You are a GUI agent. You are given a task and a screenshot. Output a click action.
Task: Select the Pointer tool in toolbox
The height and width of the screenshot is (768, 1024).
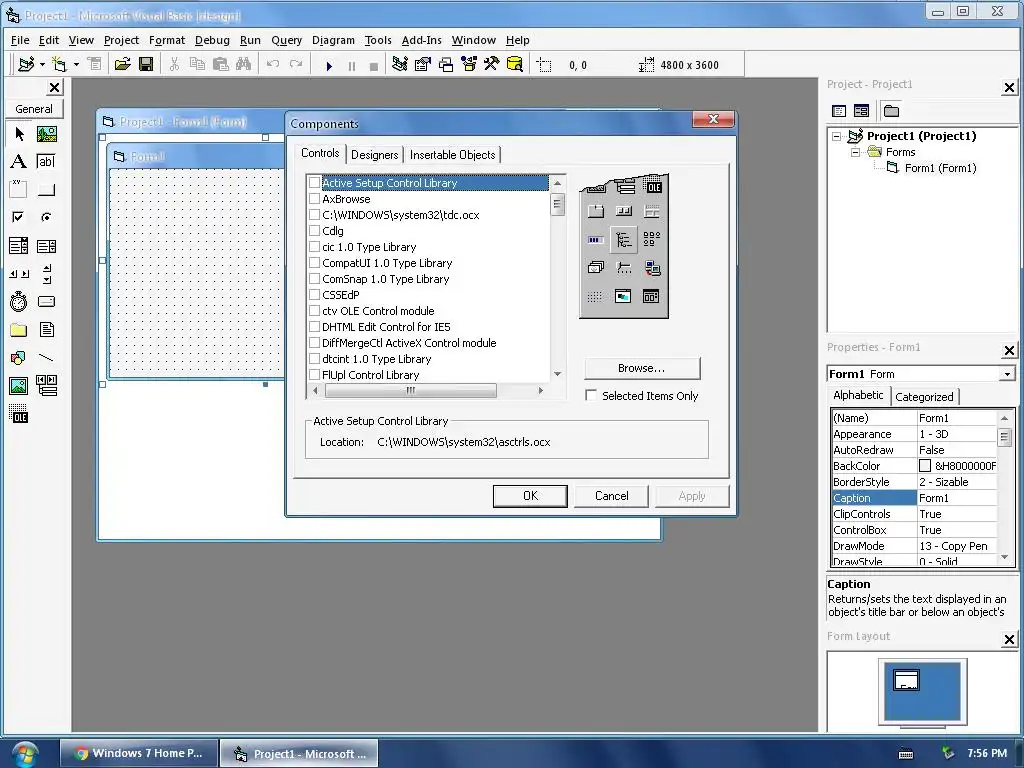tap(19, 134)
